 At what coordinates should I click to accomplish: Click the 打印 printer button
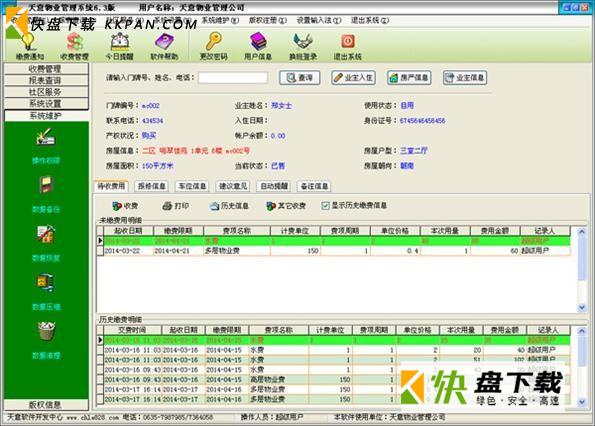click(175, 206)
